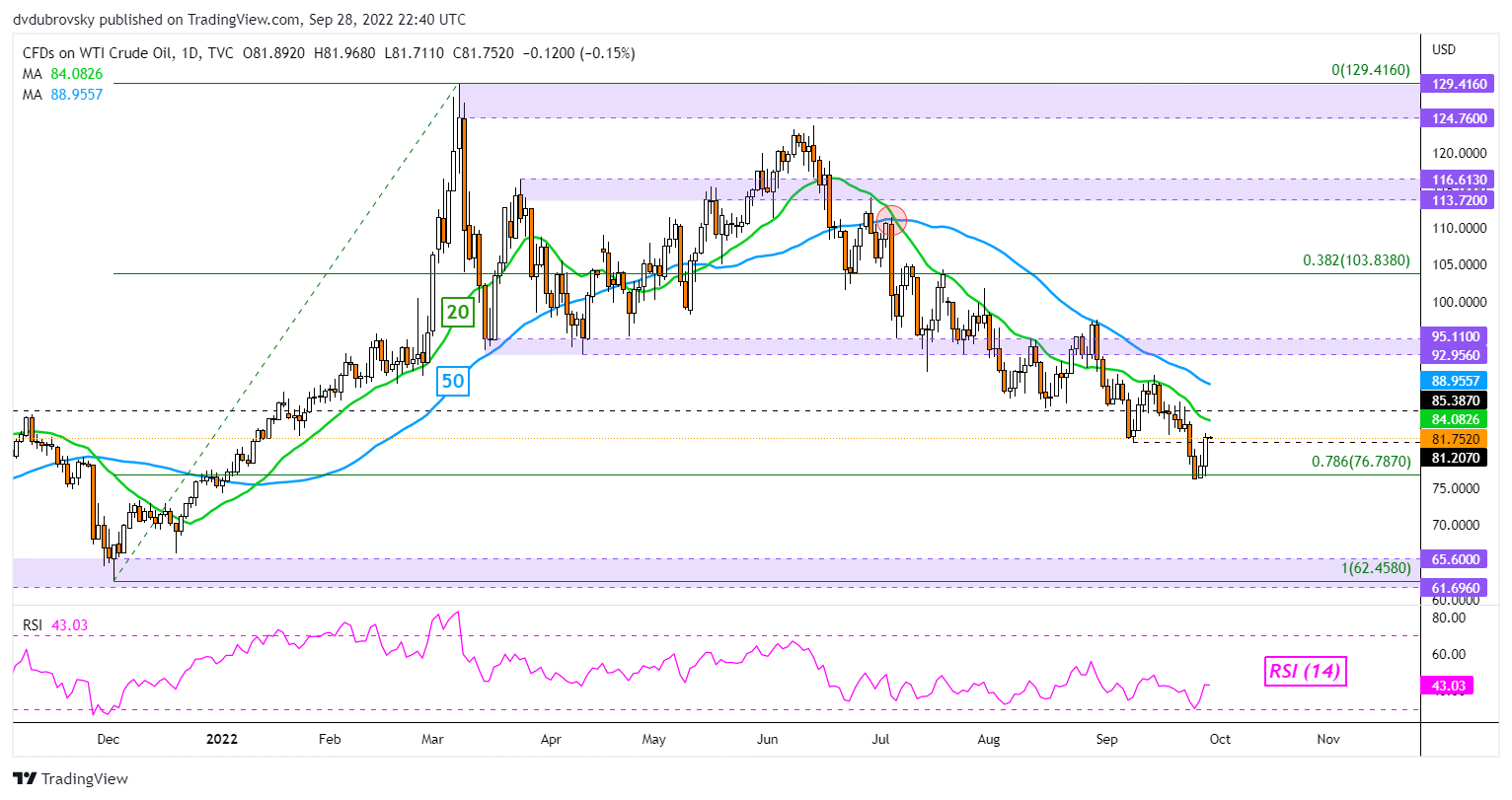The width and height of the screenshot is (1512, 800).
Task: Click the '1(62.4580)' Fibonacci level label
Action: point(1376,569)
